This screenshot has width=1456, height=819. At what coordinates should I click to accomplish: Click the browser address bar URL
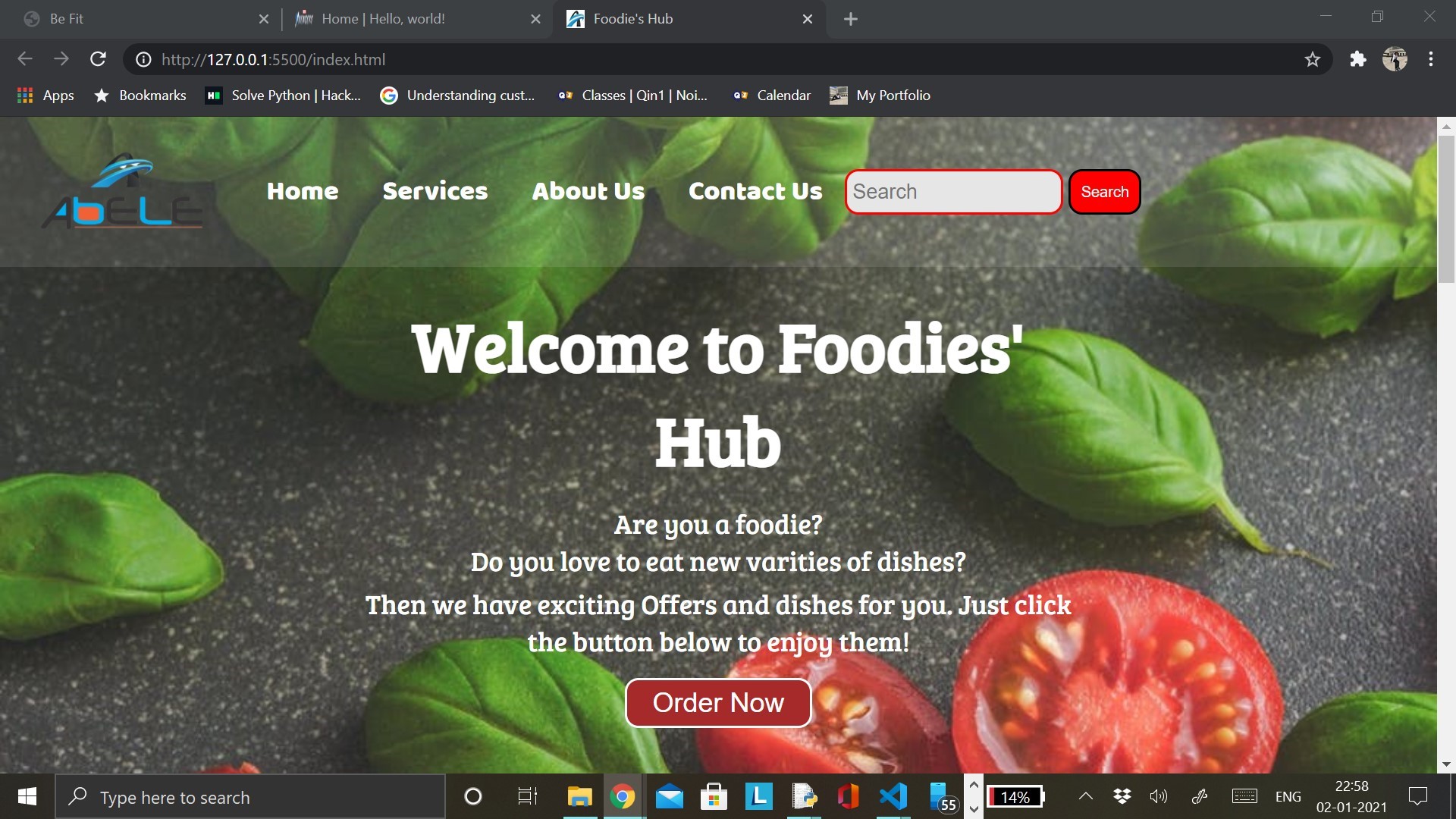(274, 59)
